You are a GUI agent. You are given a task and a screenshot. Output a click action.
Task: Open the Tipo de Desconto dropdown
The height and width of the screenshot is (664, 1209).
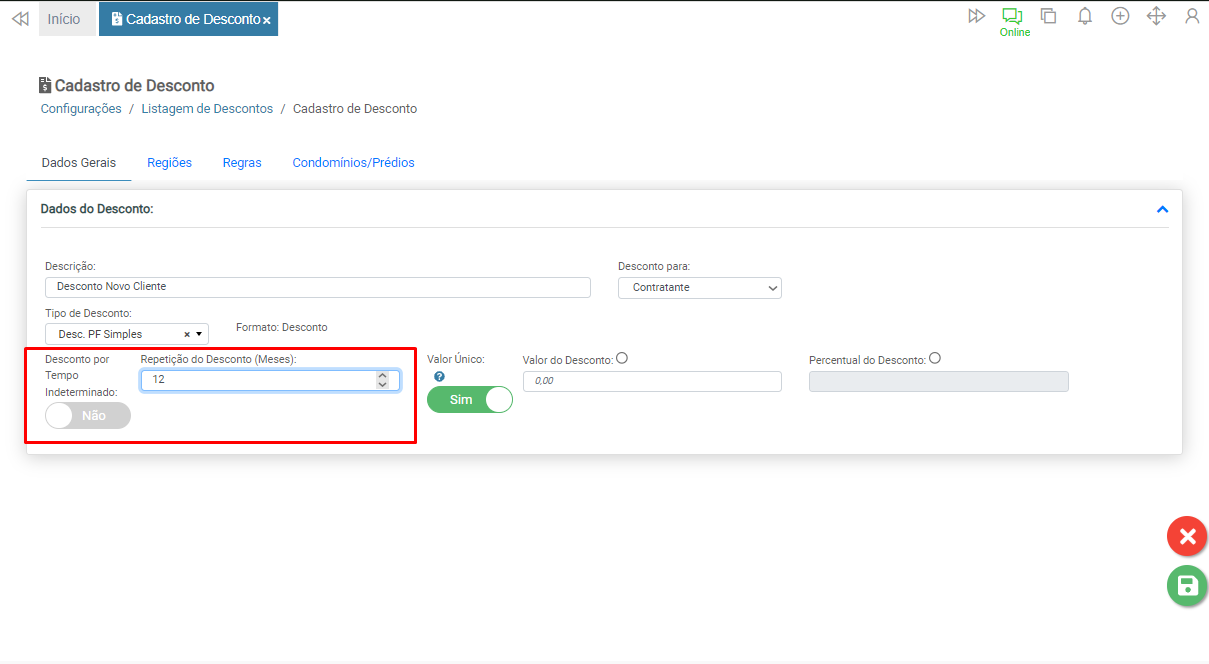pyautogui.click(x=126, y=334)
